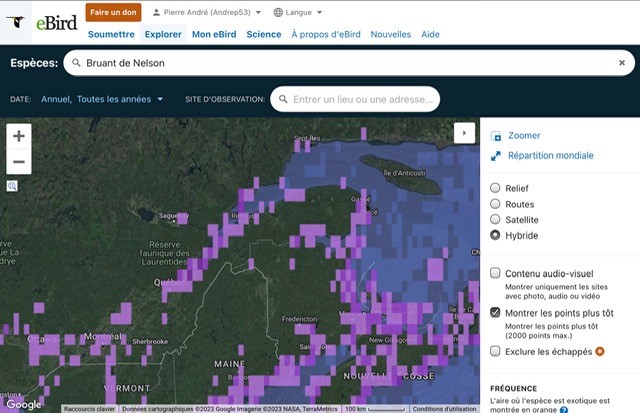This screenshot has width=640, height=413.
Task: Zoom out on the map with minus button
Action: pyautogui.click(x=19, y=161)
